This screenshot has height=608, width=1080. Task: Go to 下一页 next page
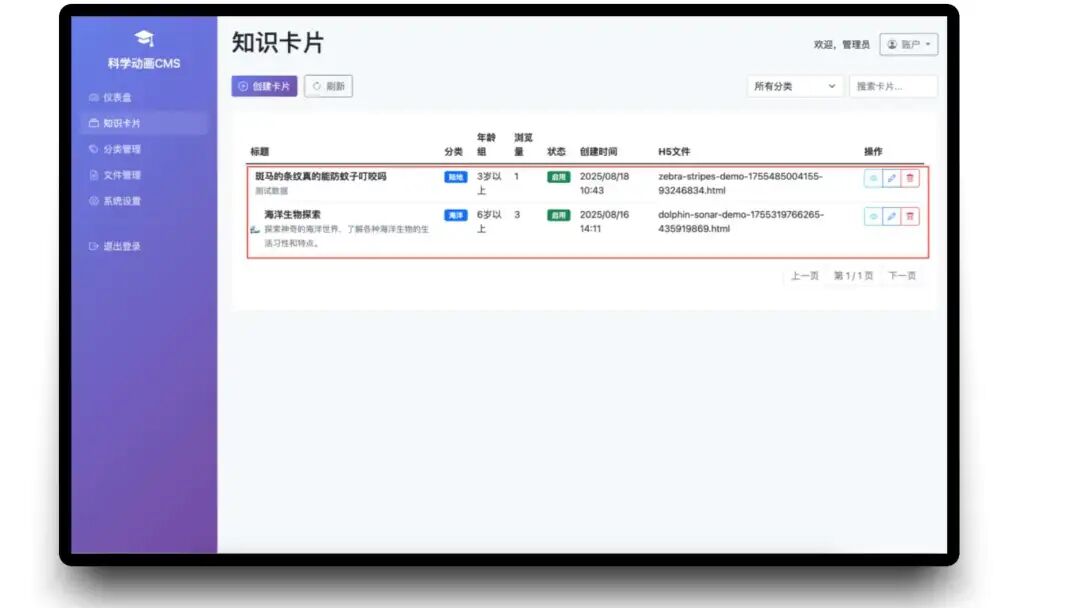902,275
